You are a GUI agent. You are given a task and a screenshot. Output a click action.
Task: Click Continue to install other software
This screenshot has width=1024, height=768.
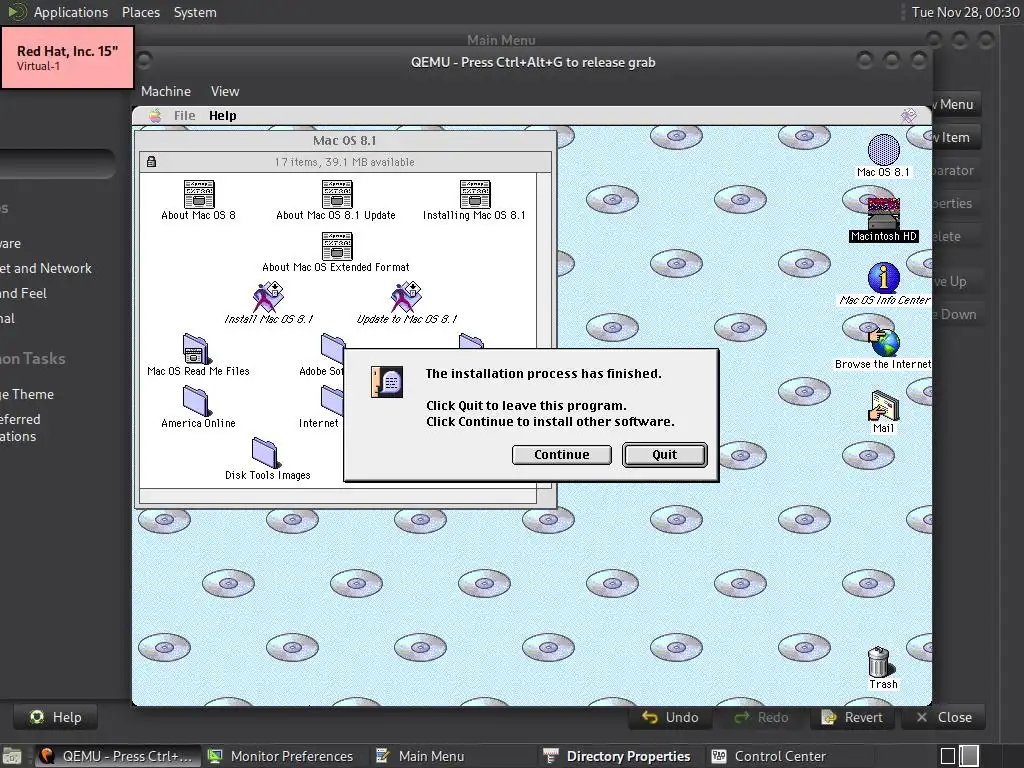point(562,455)
